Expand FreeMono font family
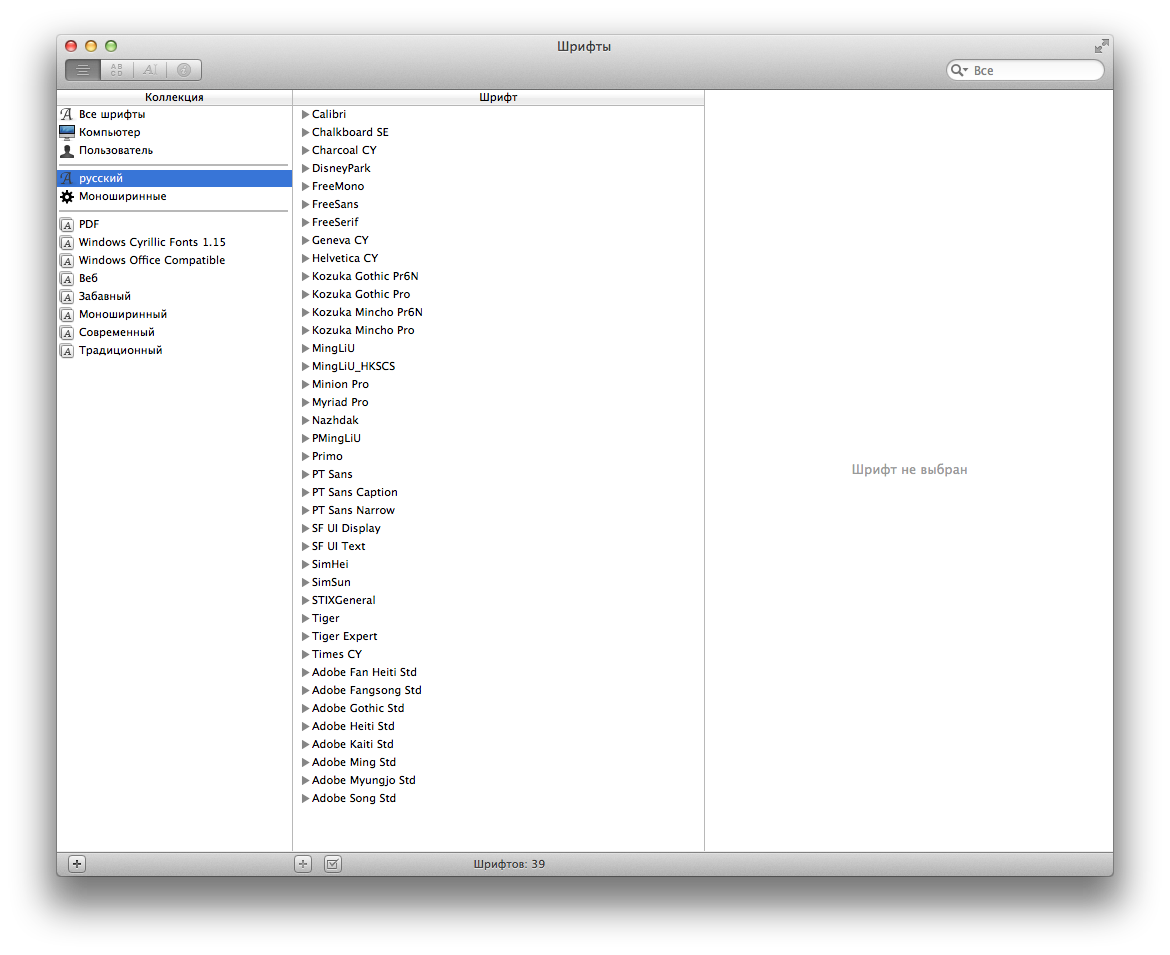Screen dimensions: 1170x955 tap(305, 186)
